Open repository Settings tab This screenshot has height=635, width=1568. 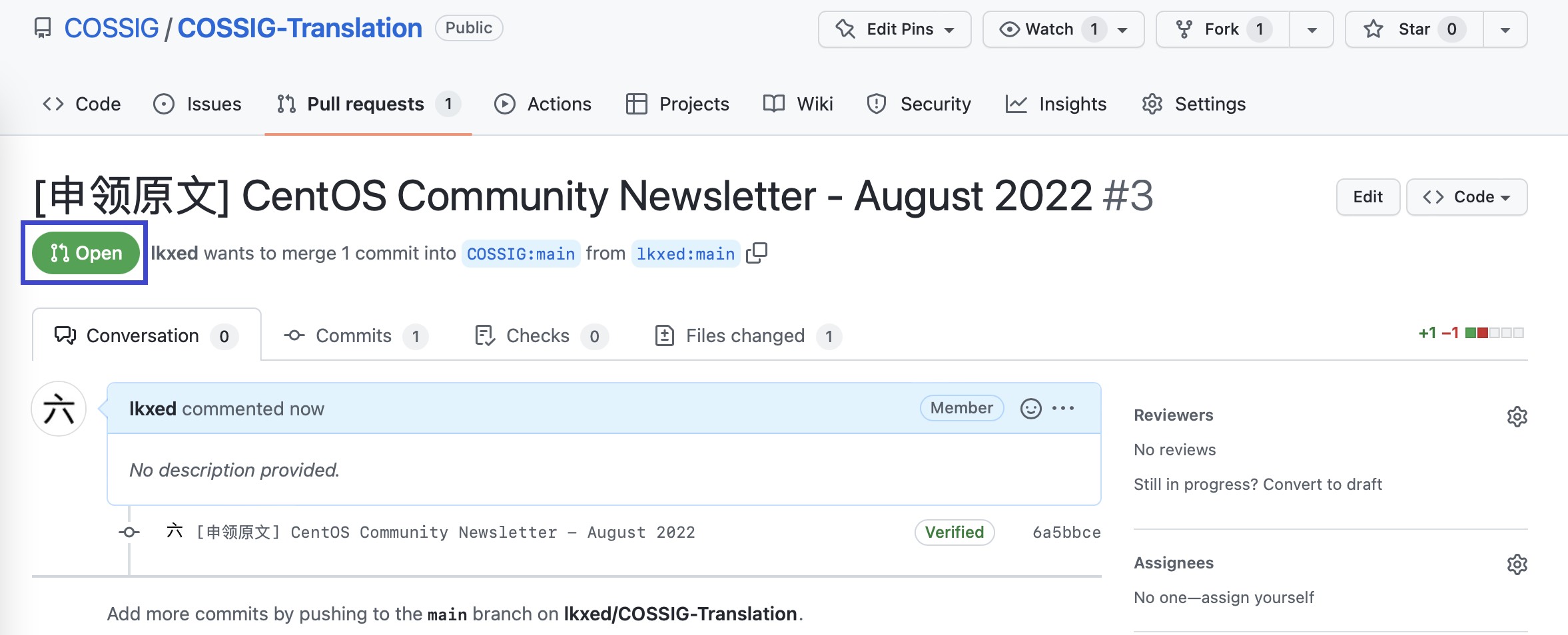[1193, 104]
